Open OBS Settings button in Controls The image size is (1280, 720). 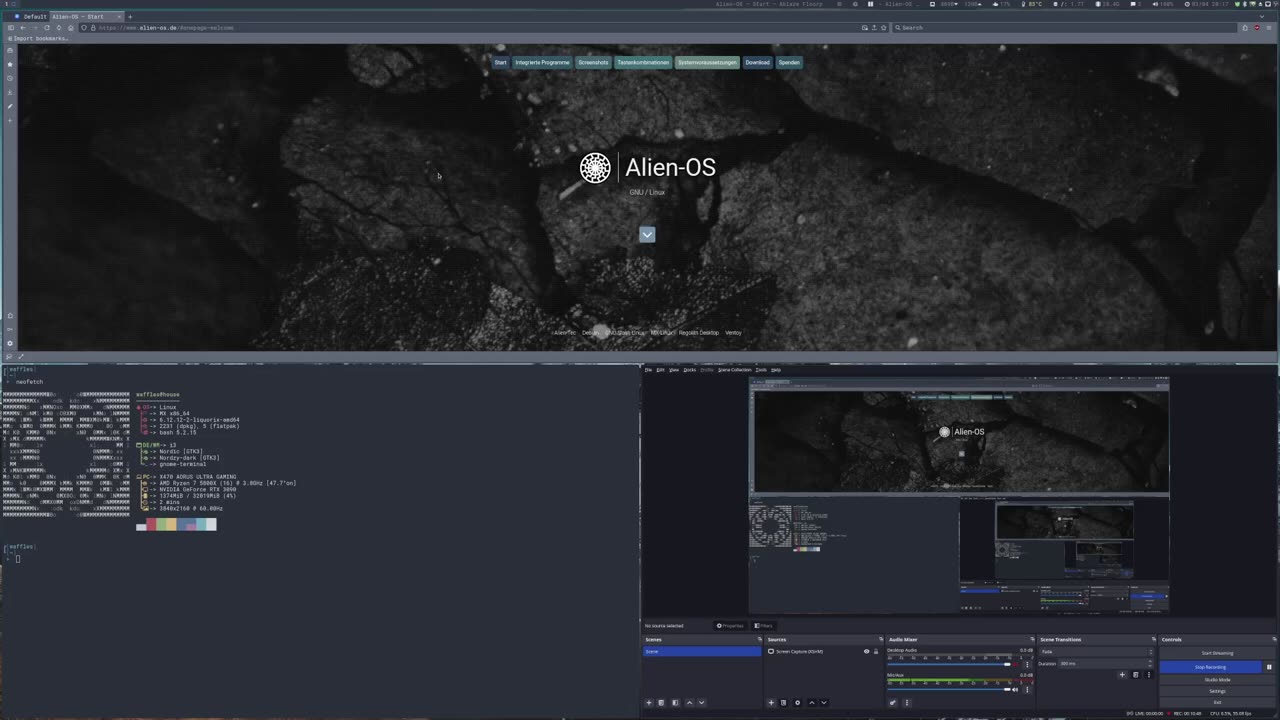[x=1217, y=691]
